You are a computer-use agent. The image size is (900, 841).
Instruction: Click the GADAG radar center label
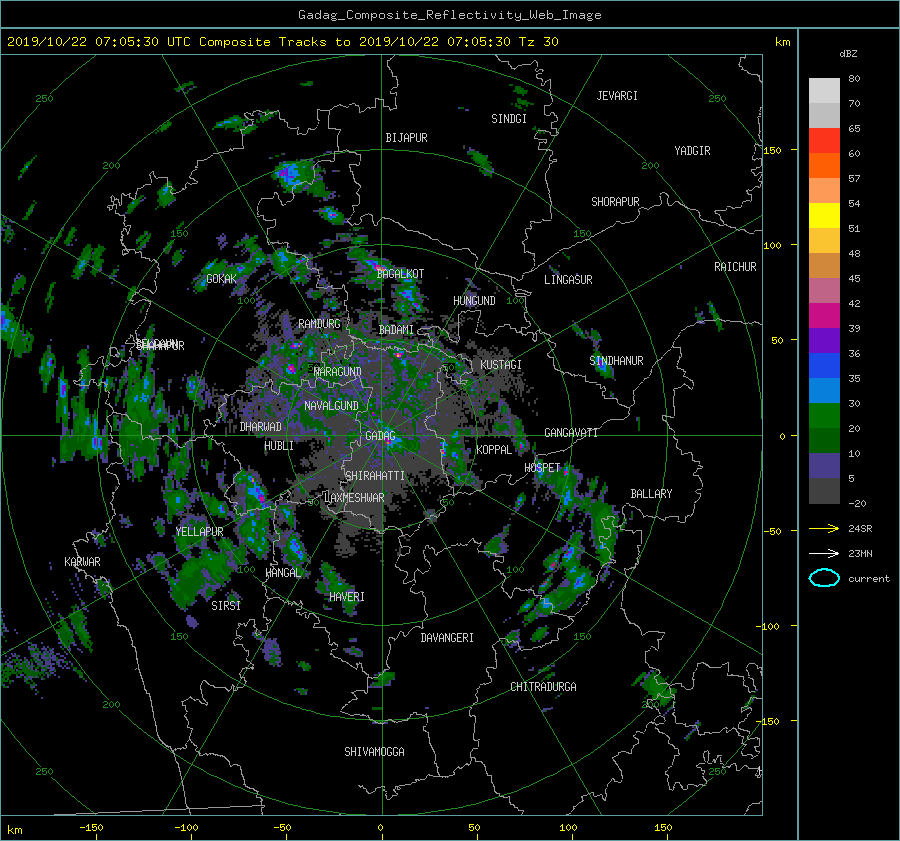pyautogui.click(x=381, y=436)
